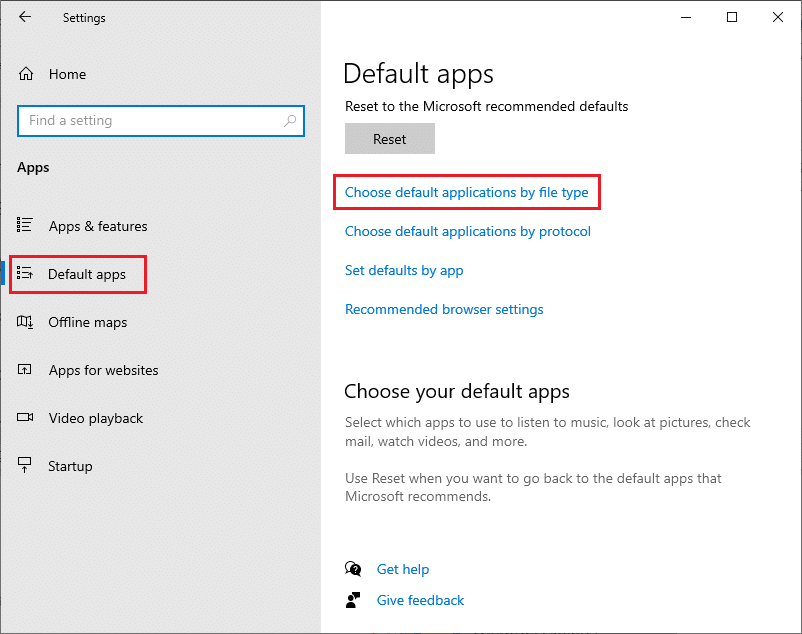Click the Video playback icon
The width and height of the screenshot is (802, 634).
coord(27,418)
